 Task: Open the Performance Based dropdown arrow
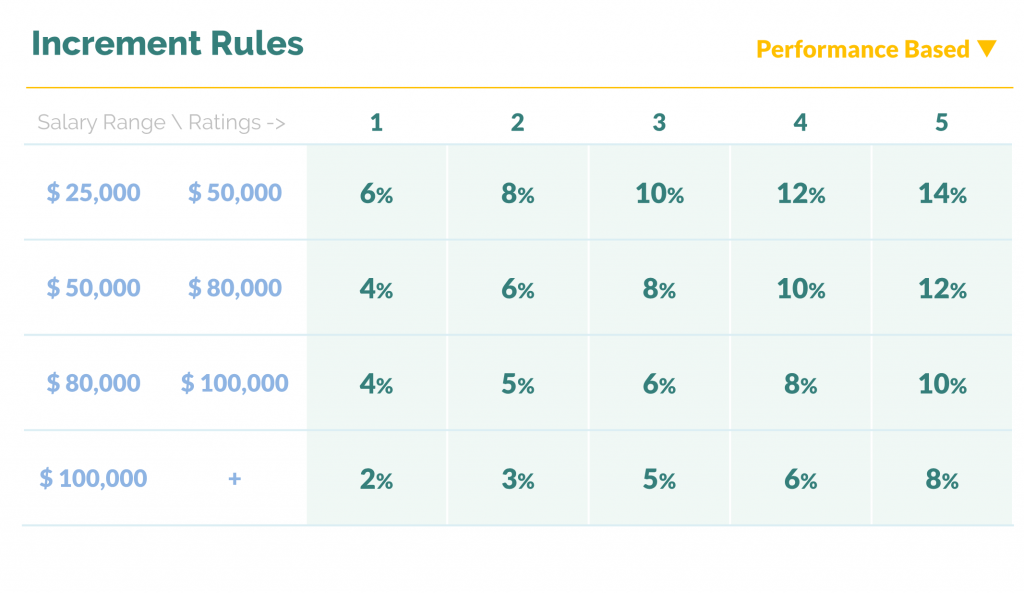pos(987,49)
